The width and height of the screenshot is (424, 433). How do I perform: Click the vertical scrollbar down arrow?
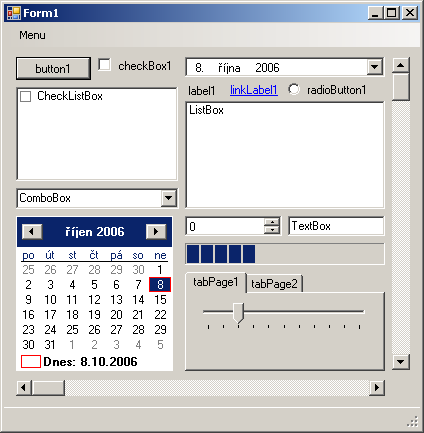click(401, 361)
